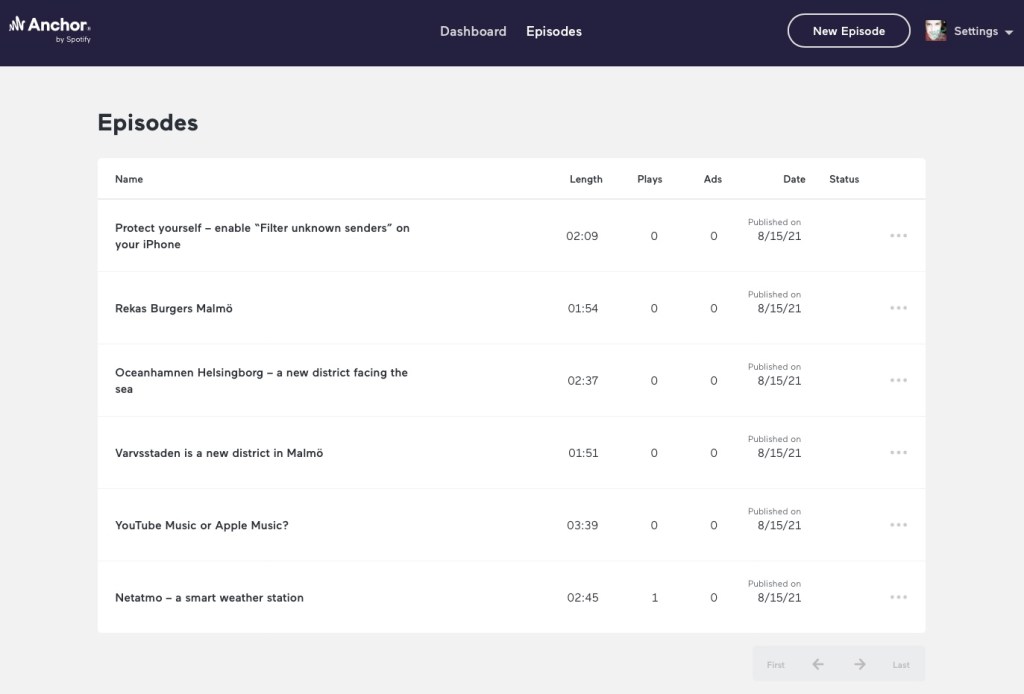Jump to the Last page

pyautogui.click(x=900, y=663)
